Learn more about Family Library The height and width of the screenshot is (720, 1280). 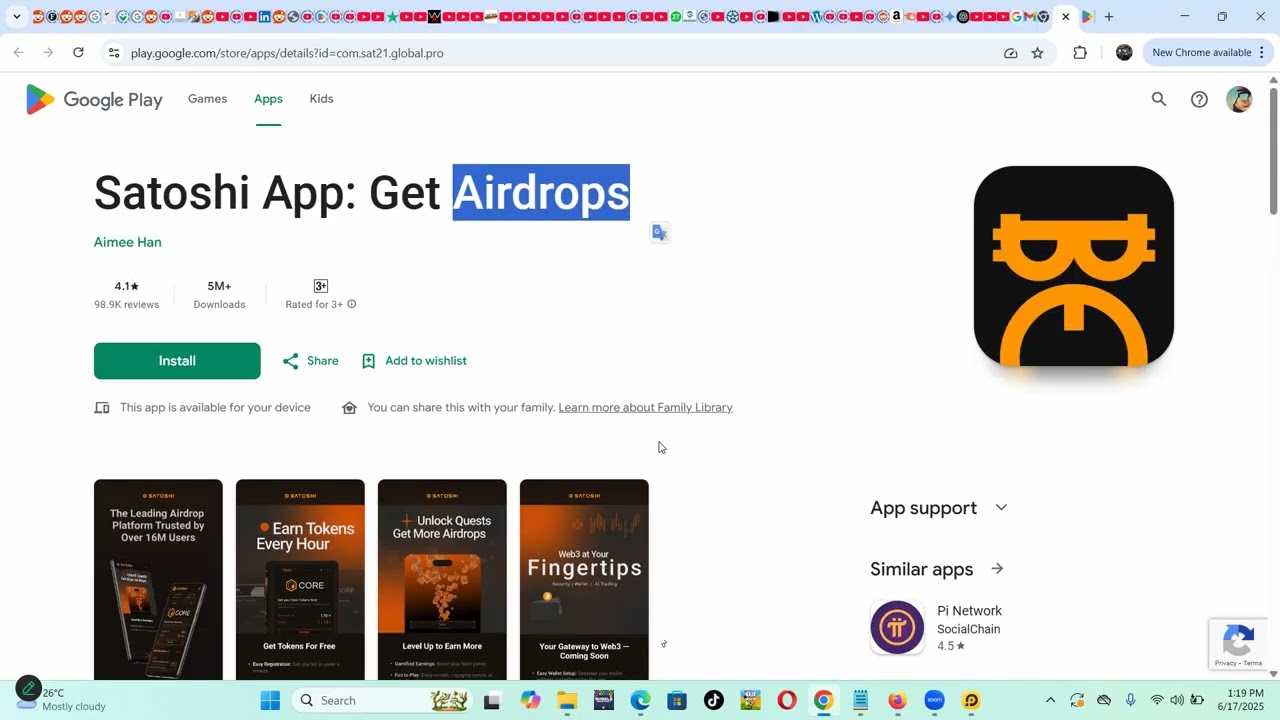(645, 408)
